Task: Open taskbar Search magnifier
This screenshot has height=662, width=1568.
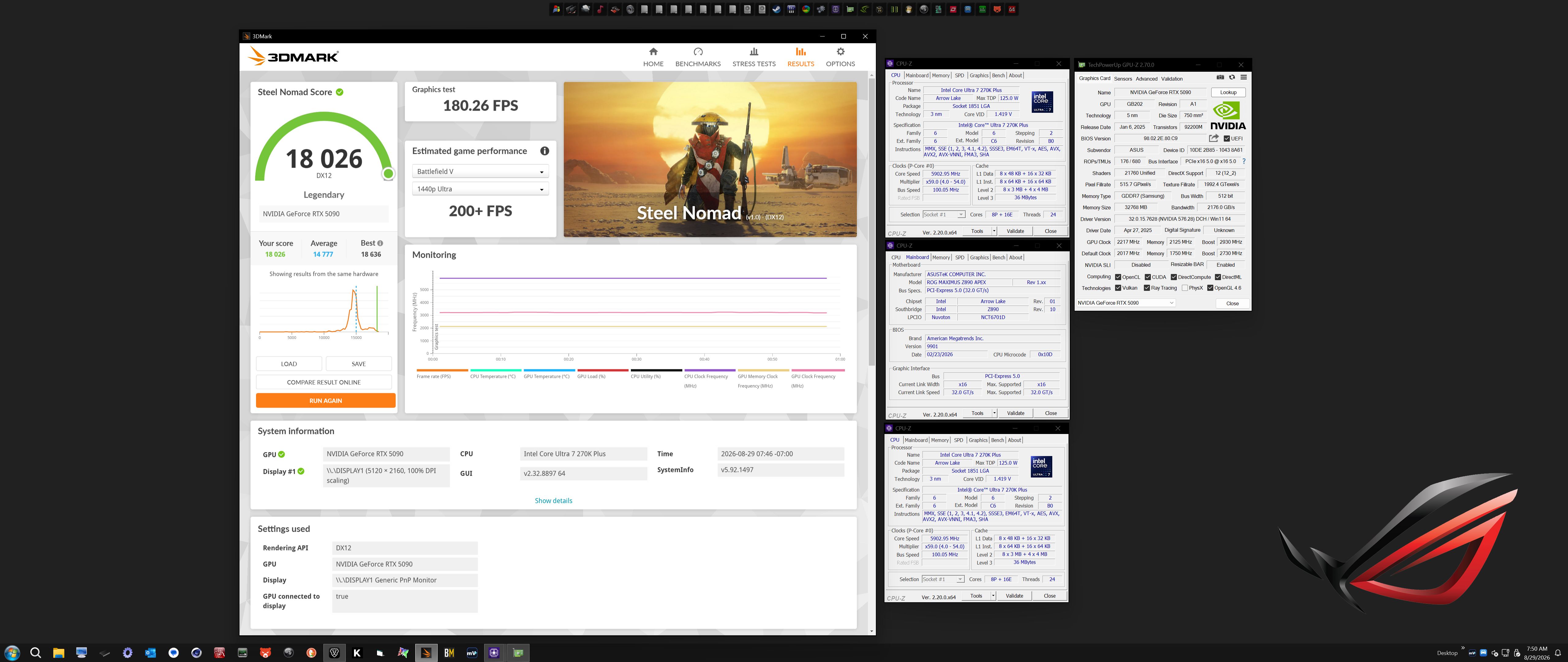Action: pyautogui.click(x=35, y=653)
